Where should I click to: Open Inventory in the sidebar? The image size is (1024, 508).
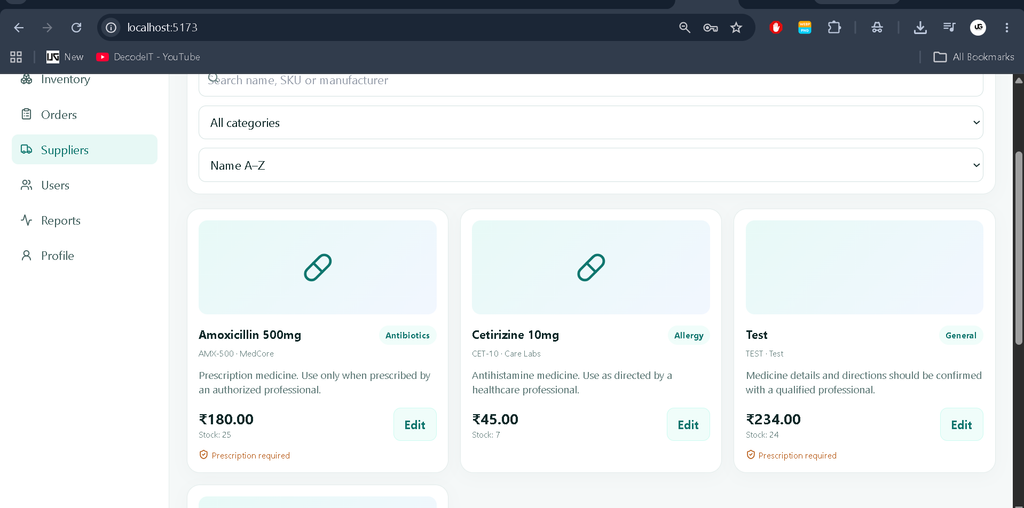[x=84, y=80]
